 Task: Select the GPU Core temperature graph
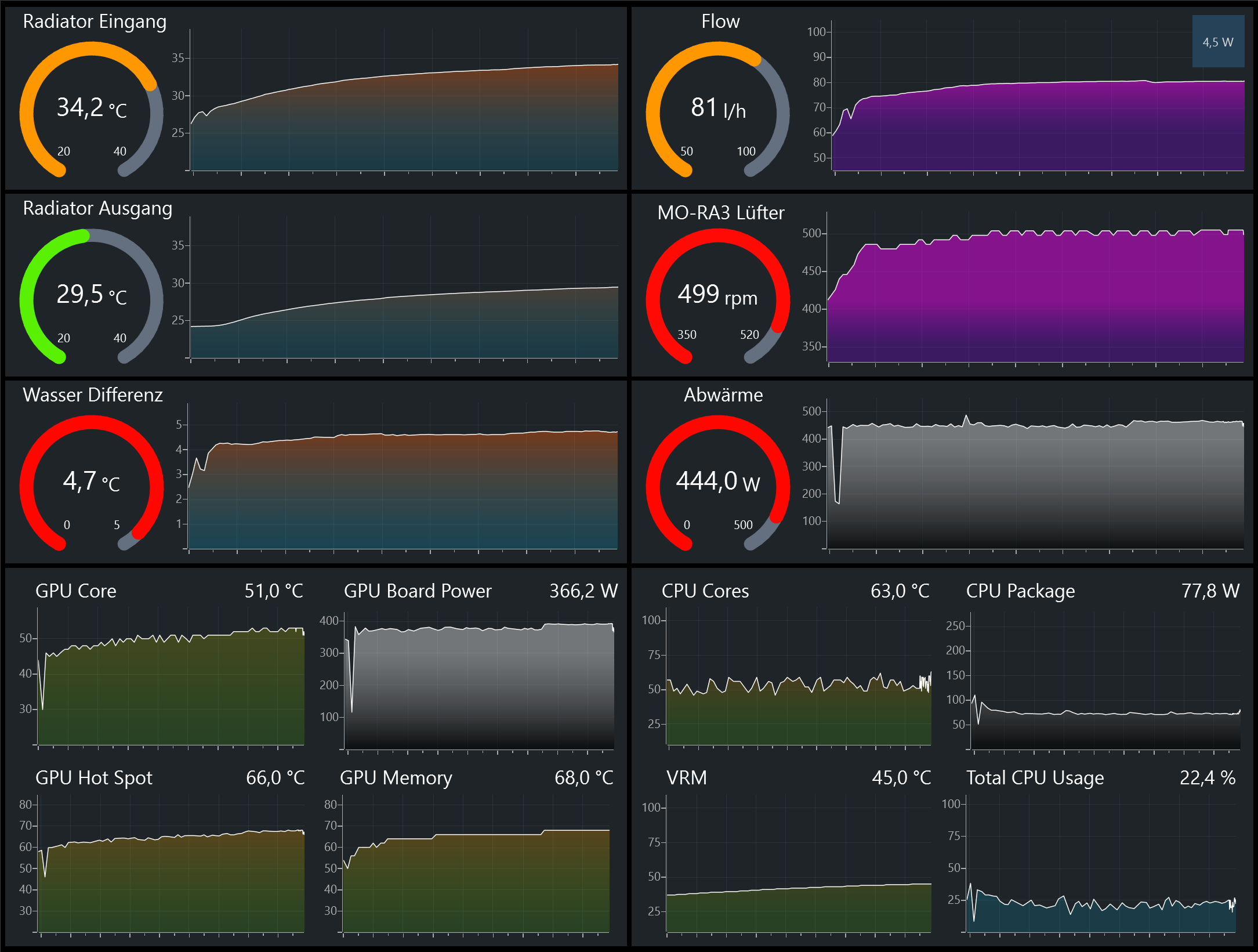[171, 685]
